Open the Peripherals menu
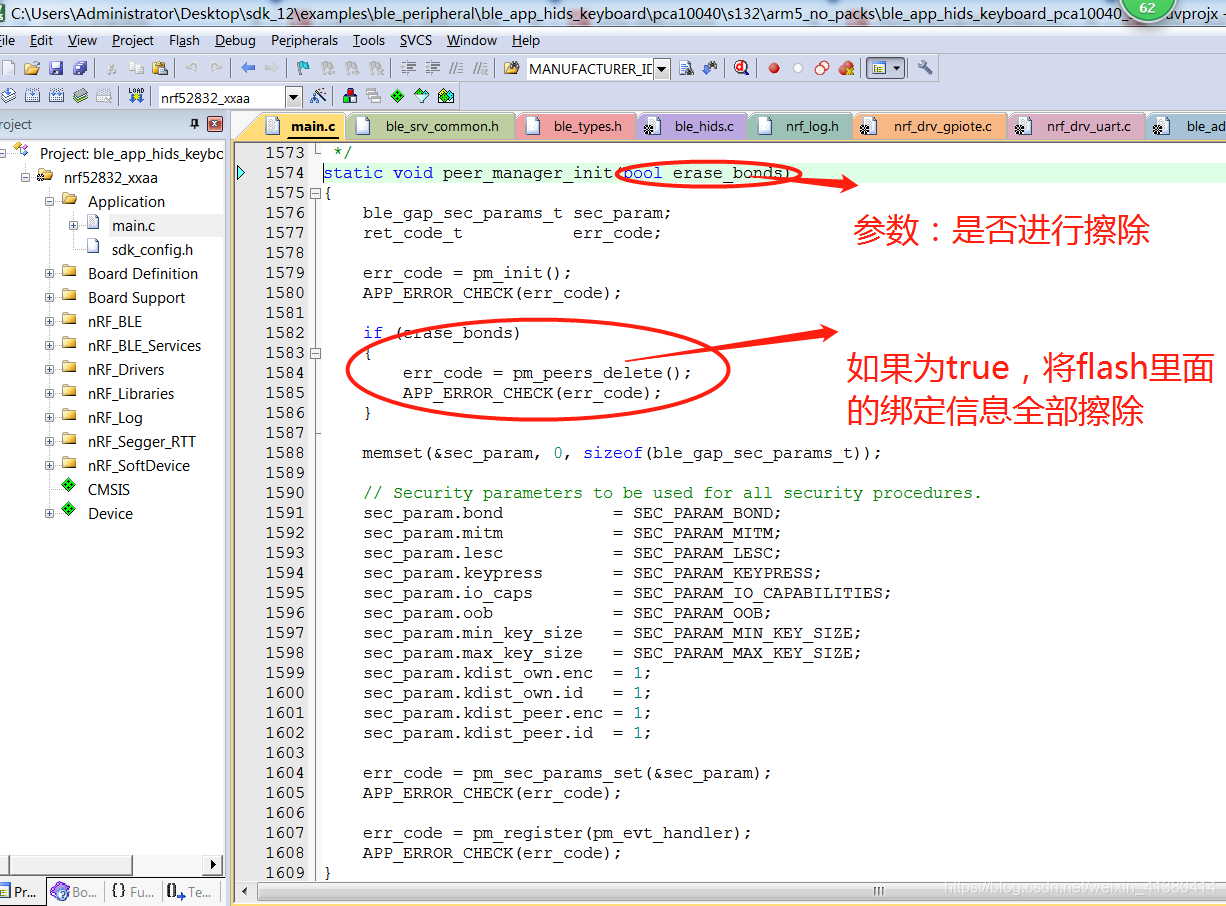The width and height of the screenshot is (1226, 906). point(304,40)
